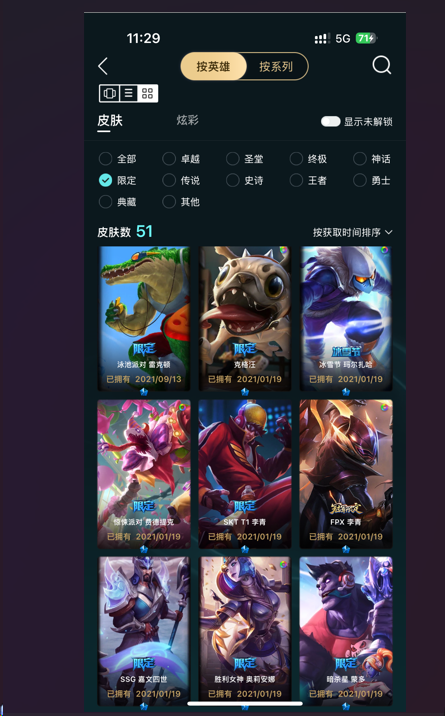Tap the back arrow icon
This screenshot has width=445, height=716.
pos(103,66)
